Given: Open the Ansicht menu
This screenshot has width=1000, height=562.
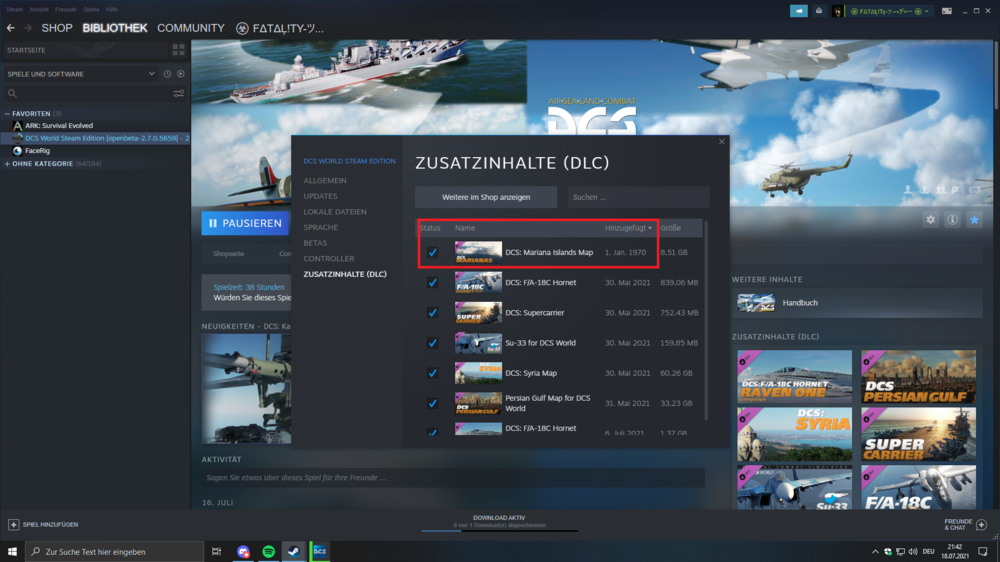Looking at the screenshot, I should click(38, 10).
